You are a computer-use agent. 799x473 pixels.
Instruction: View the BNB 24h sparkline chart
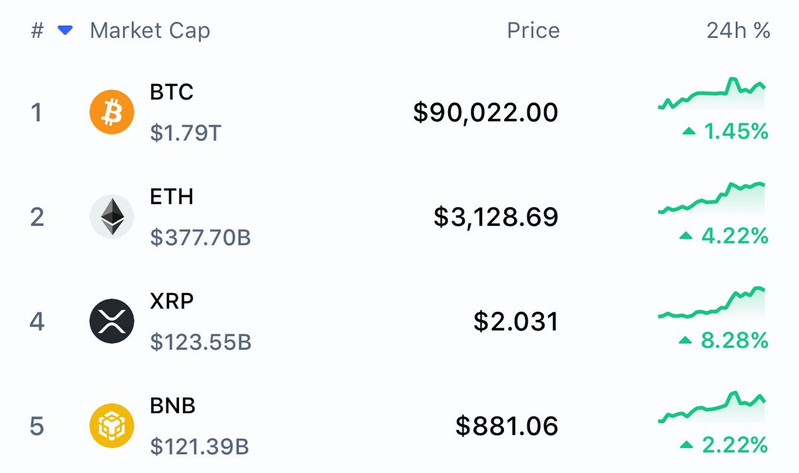click(x=712, y=408)
